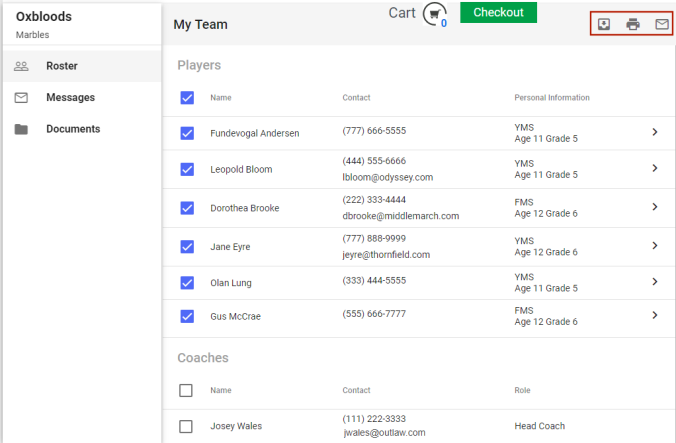Uncheck the select-all Players checkbox
Screen dimensions: 676x443
tap(186, 98)
